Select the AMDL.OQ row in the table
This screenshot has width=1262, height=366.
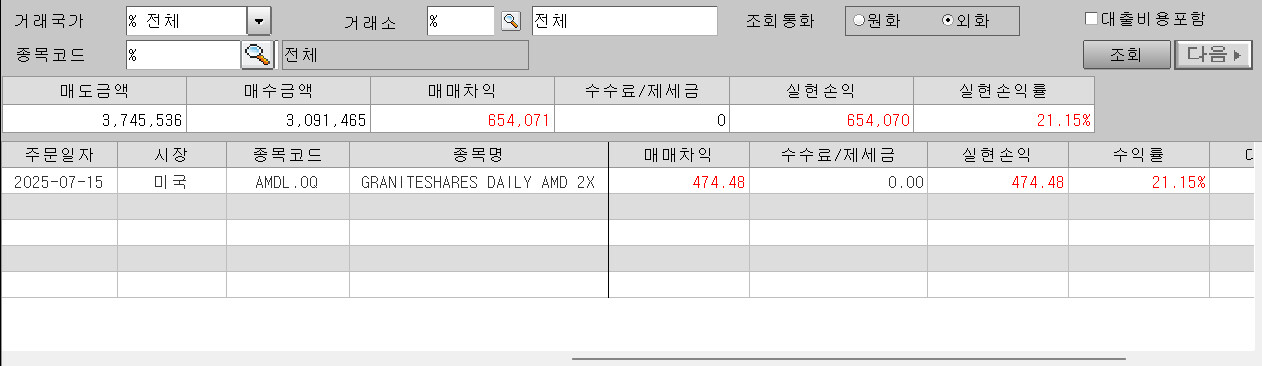pyautogui.click(x=628, y=181)
